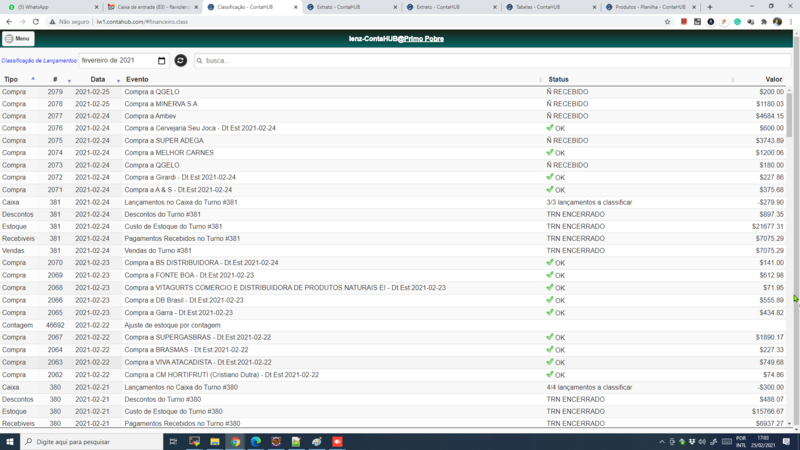The height and width of the screenshot is (450, 800).
Task: Close the Classificação - ContaHUB tab
Action: tap(295, 7)
